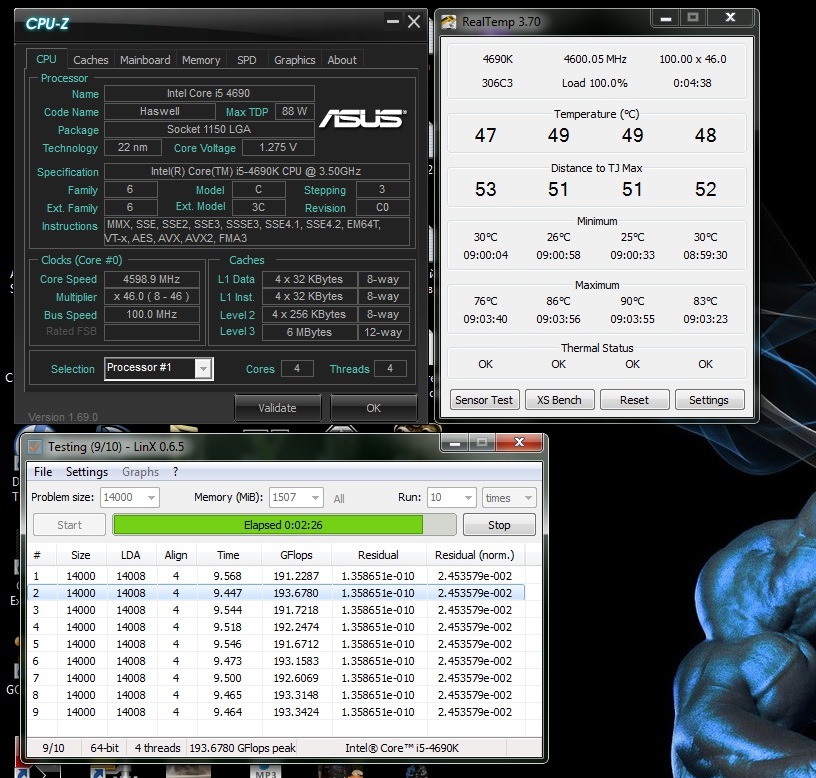Open the Mainboard tab in CPU-Z
816x778 pixels.
(145, 60)
